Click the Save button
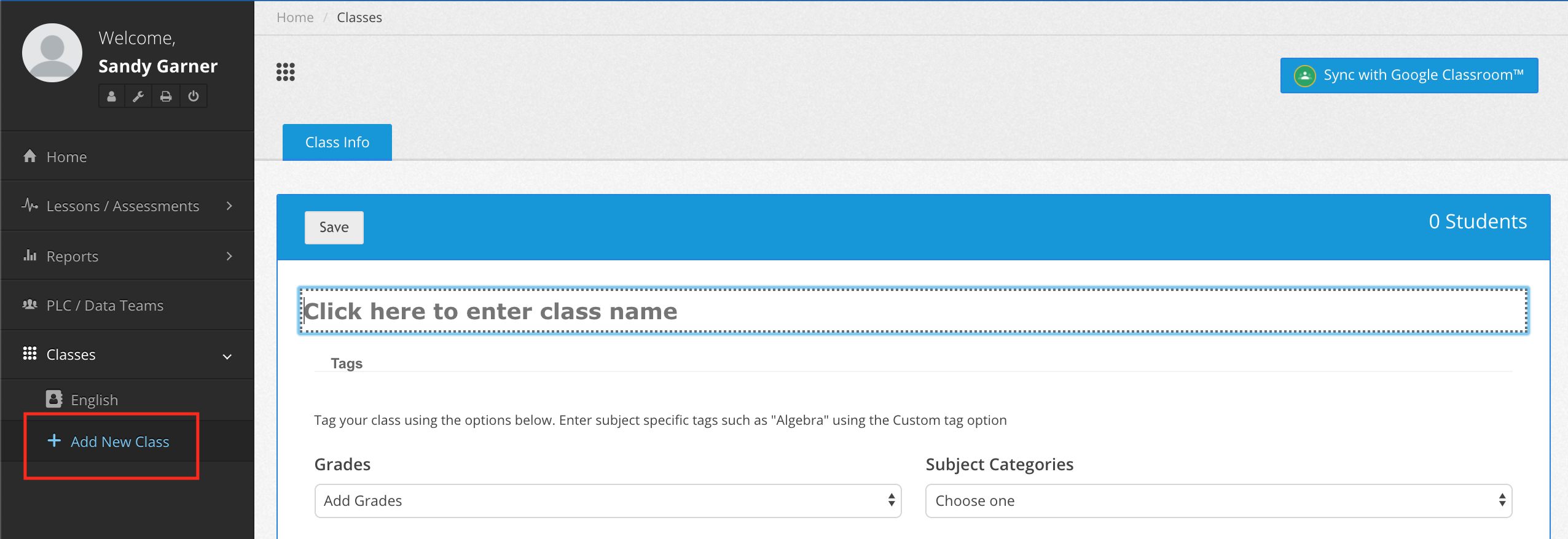Image resolution: width=1568 pixels, height=539 pixels. pyautogui.click(x=334, y=227)
